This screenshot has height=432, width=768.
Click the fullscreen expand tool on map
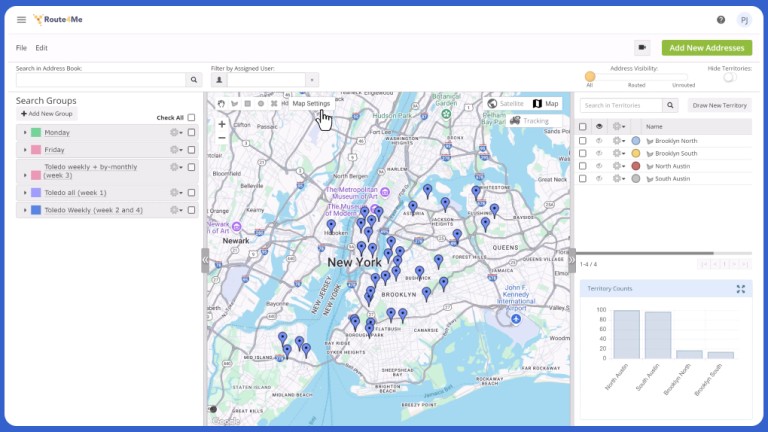tap(274, 104)
